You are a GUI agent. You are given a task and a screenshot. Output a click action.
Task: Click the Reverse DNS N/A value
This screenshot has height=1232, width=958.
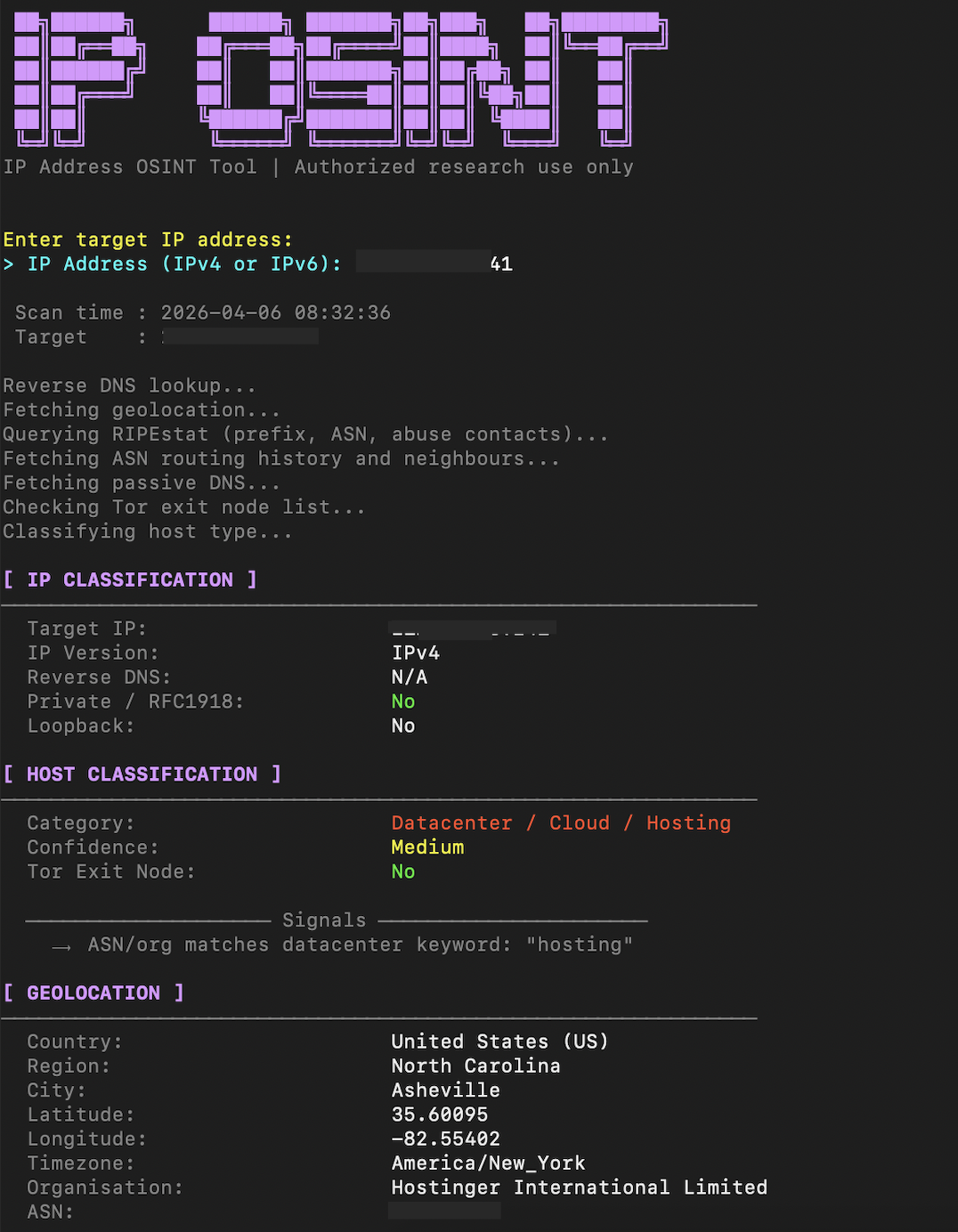pyautogui.click(x=410, y=677)
